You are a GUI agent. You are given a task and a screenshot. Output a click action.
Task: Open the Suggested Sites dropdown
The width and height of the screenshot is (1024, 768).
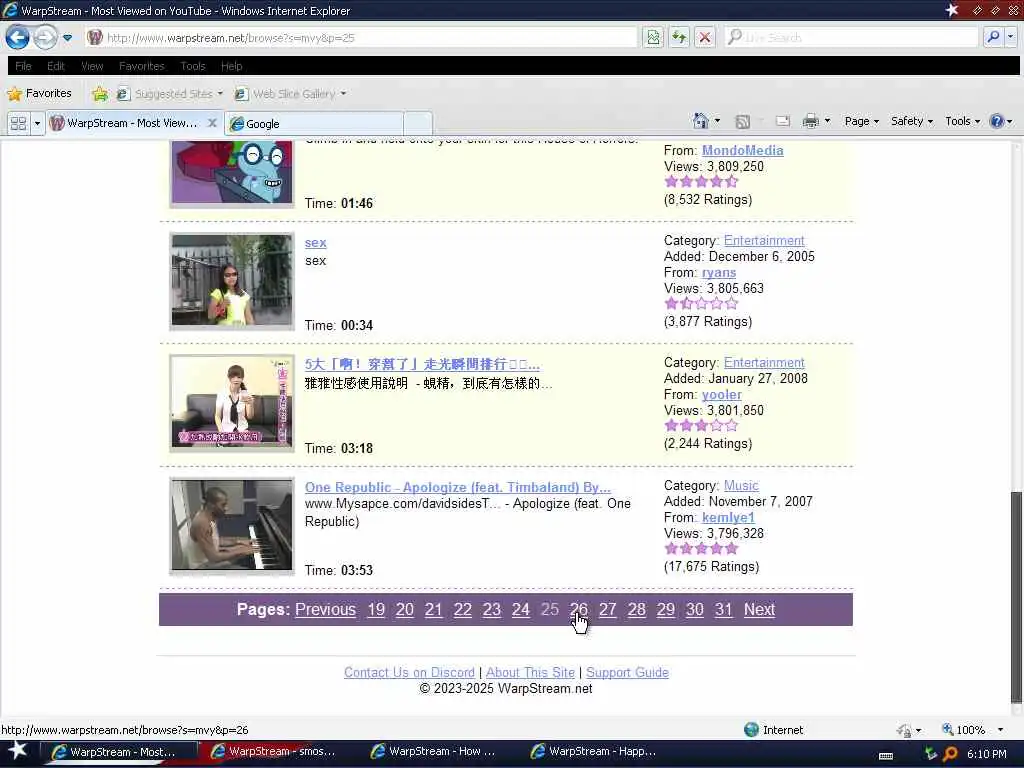point(170,94)
